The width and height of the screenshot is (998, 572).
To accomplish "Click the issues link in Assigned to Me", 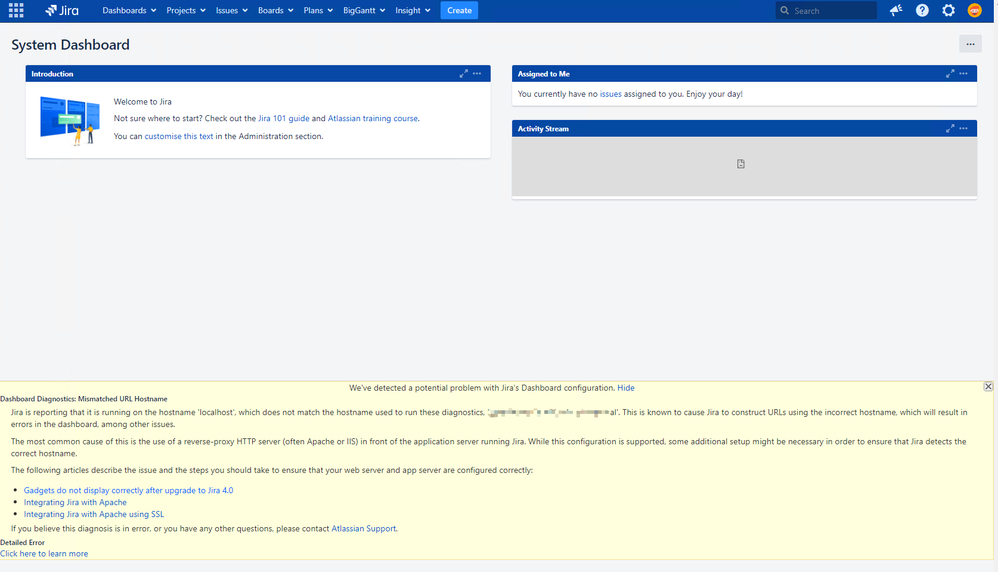I will coord(610,94).
